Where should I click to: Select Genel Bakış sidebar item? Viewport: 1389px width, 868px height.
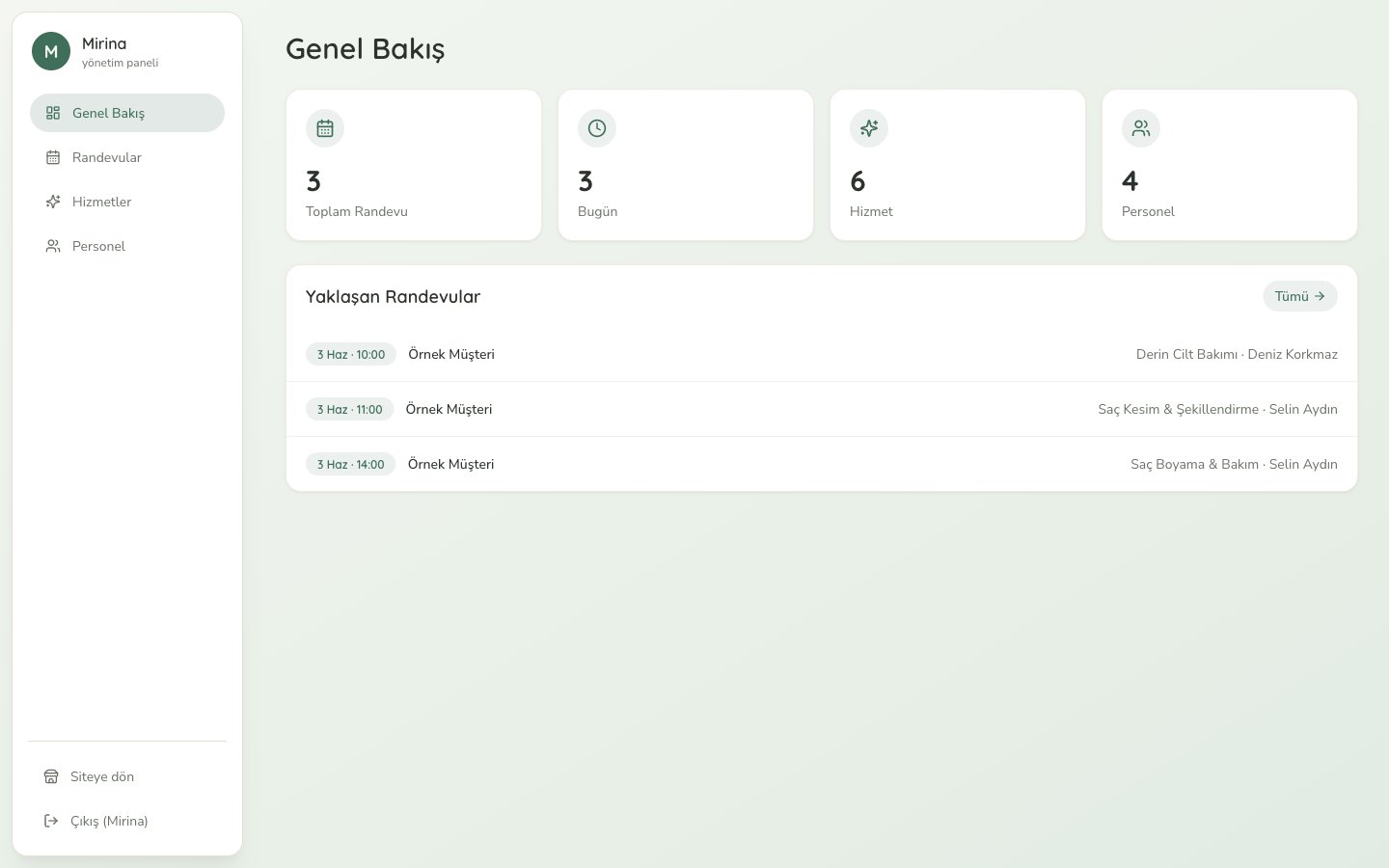[x=127, y=113]
